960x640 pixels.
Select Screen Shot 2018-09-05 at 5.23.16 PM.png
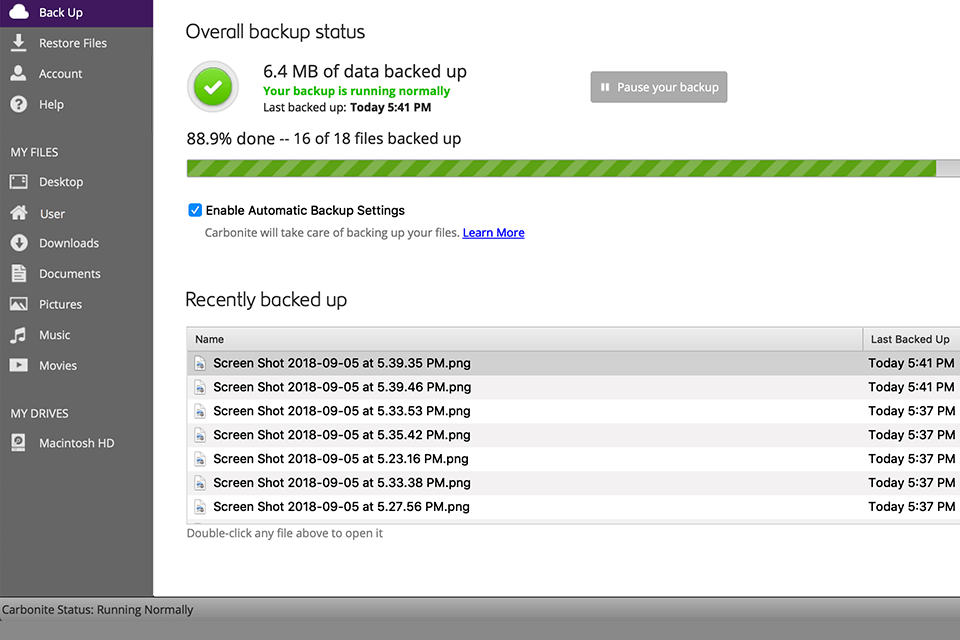pos(573,459)
